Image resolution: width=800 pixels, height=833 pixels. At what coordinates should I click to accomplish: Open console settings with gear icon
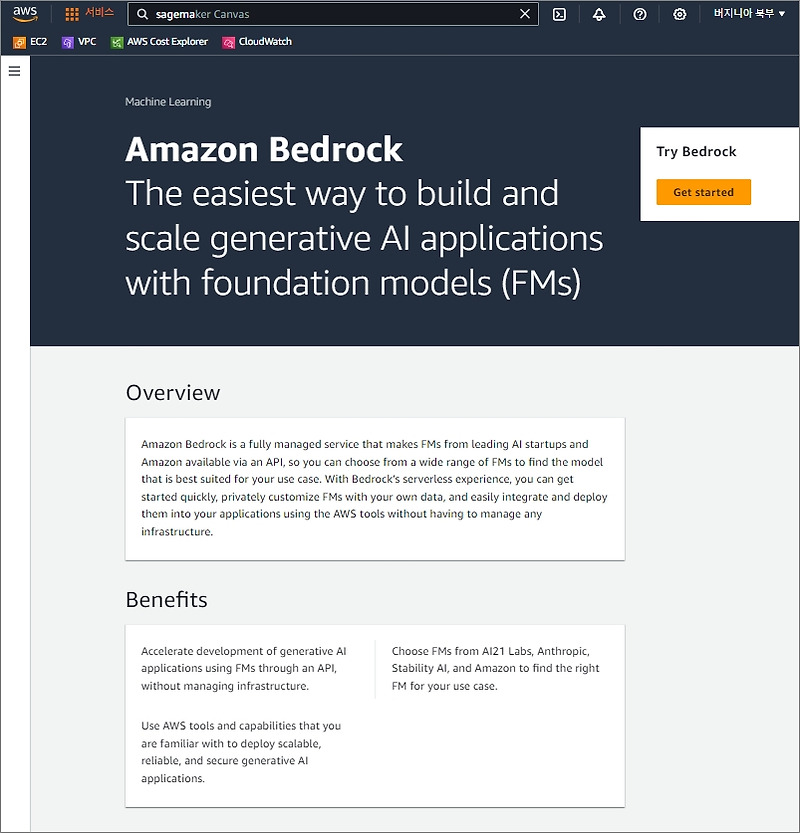click(680, 14)
